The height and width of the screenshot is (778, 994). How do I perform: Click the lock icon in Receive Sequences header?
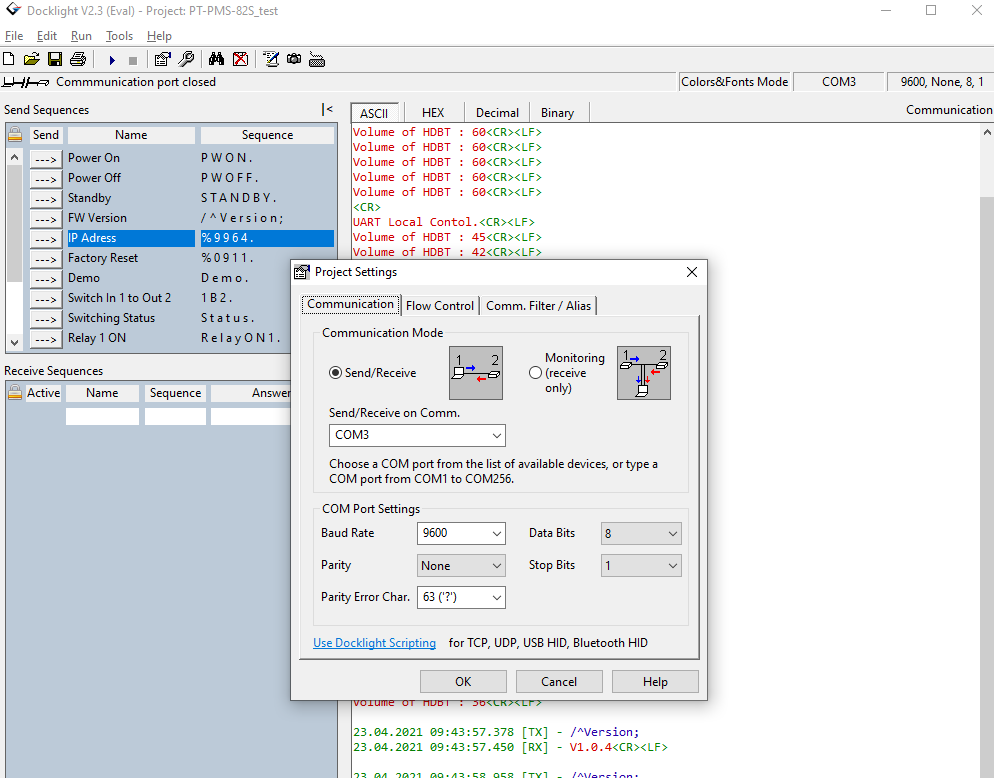(x=15, y=392)
